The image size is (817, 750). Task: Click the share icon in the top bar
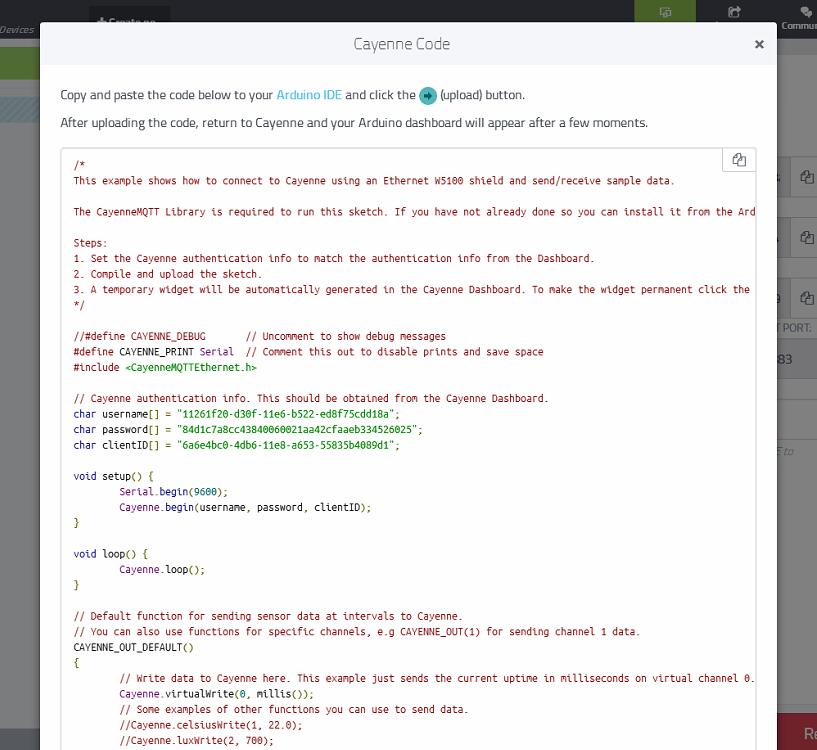coord(734,11)
